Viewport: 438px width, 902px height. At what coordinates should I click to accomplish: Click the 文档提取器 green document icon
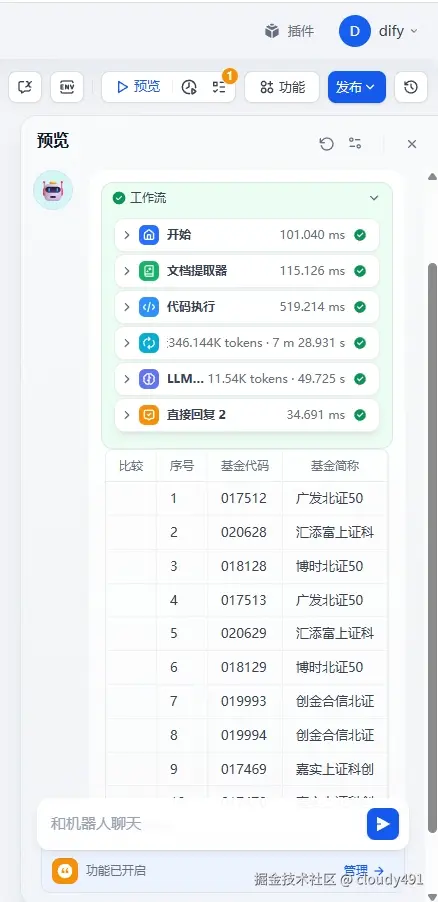point(149,271)
